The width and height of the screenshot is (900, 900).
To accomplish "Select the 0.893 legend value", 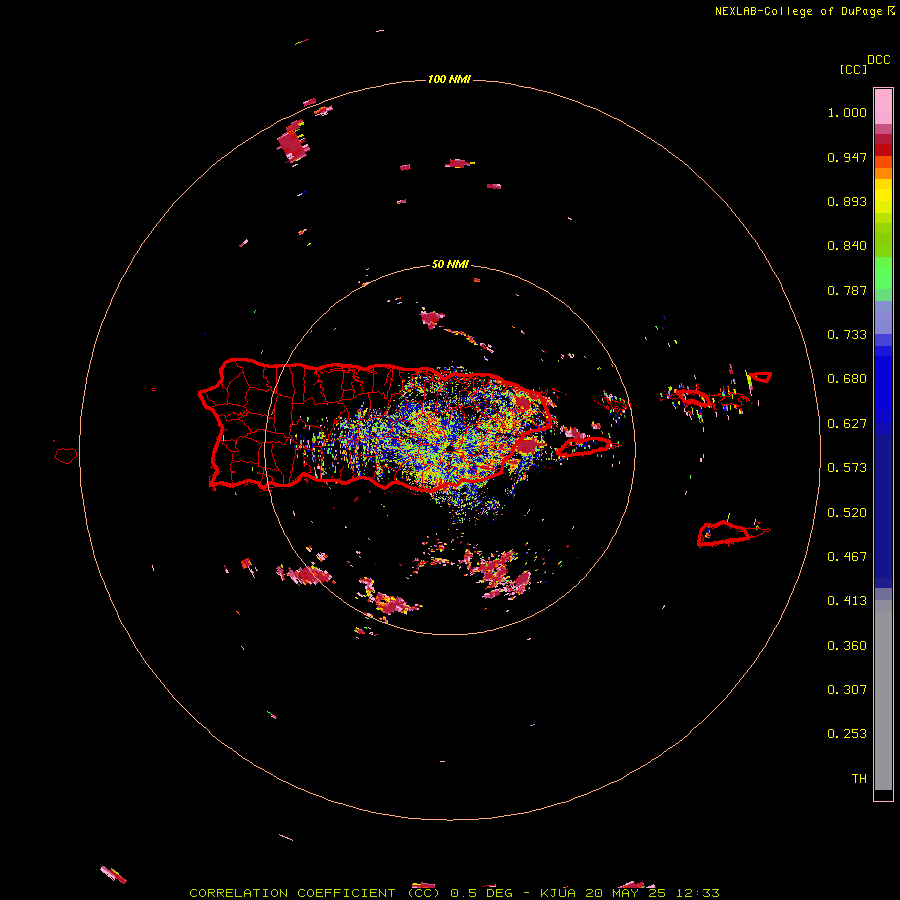I will pos(847,201).
